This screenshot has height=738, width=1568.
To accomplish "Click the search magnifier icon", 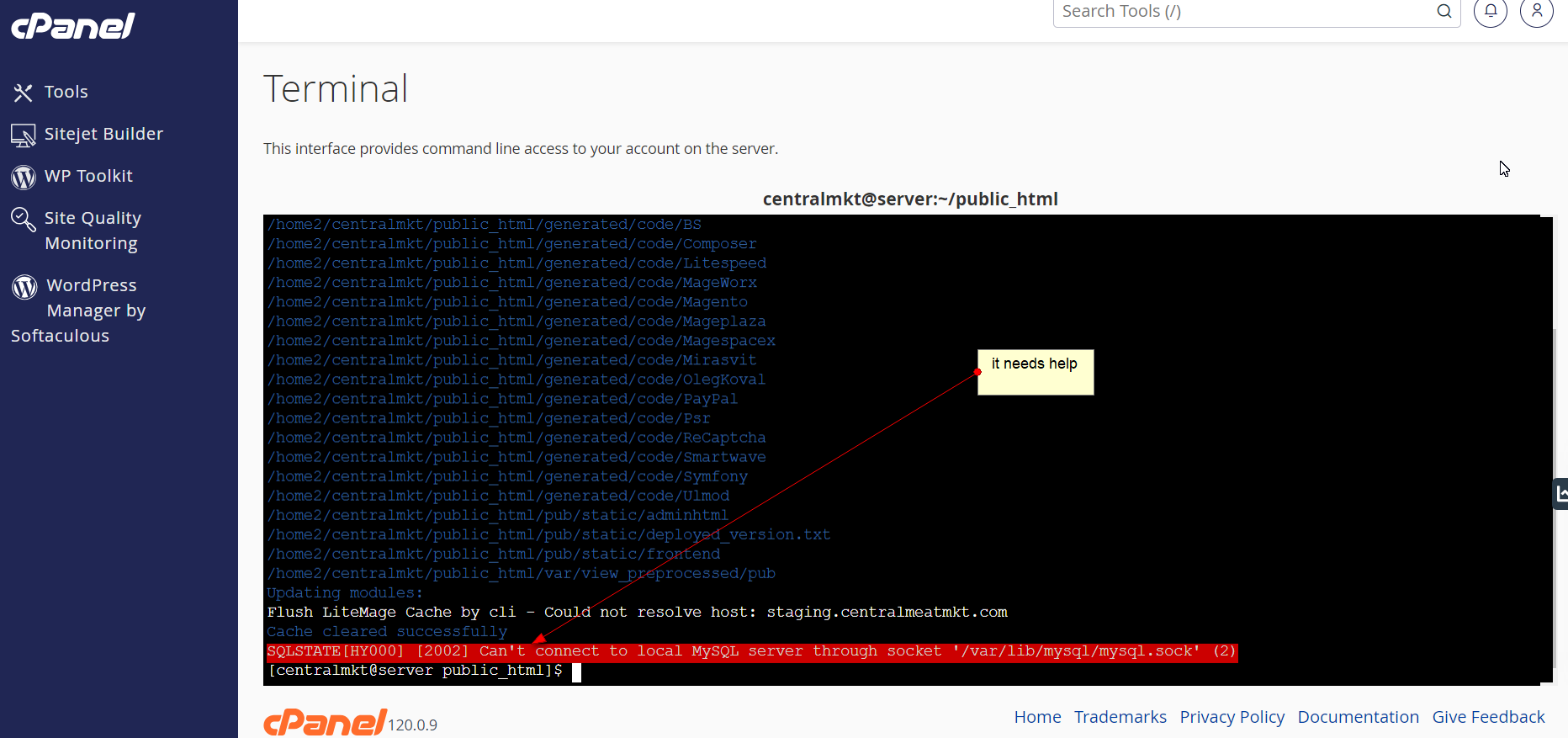I will click(1444, 11).
